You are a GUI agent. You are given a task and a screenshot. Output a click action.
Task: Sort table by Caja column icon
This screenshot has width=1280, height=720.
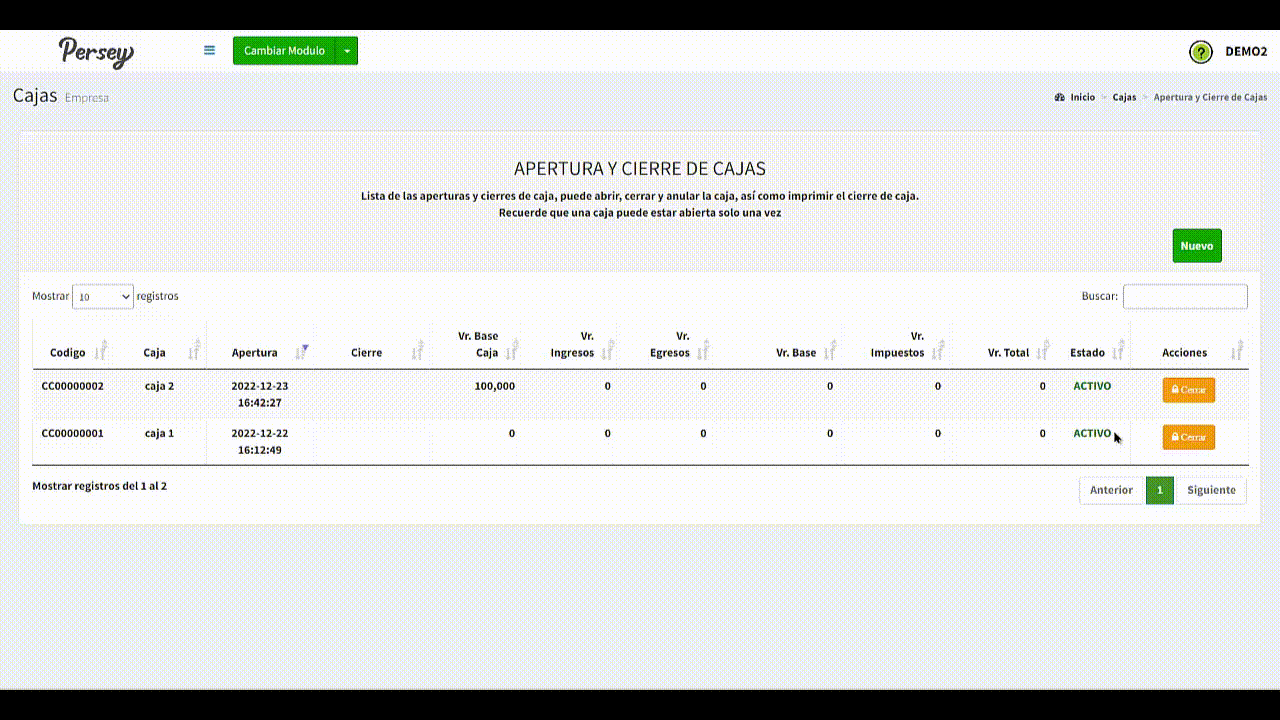click(195, 351)
